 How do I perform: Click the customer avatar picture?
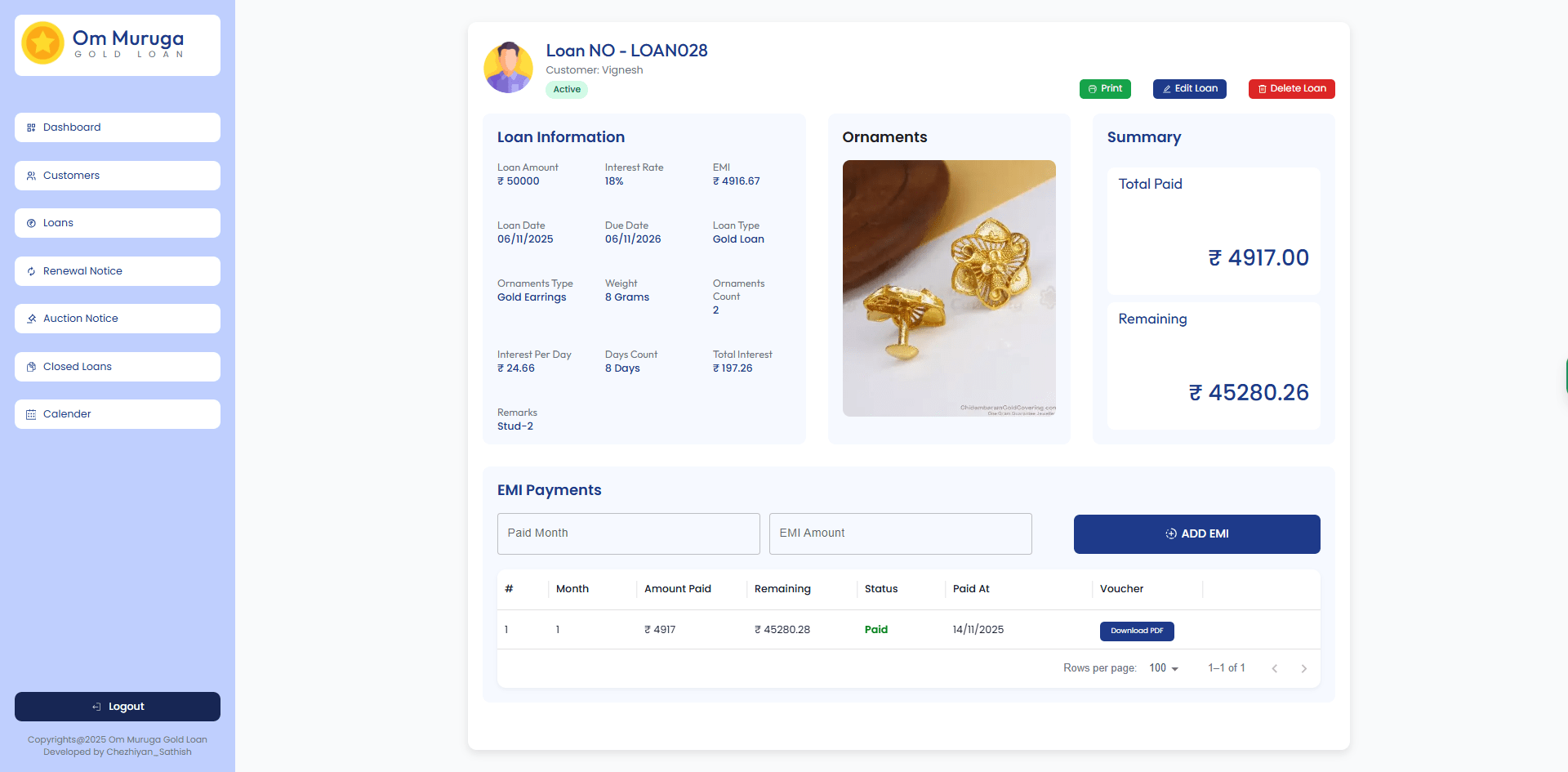(508, 68)
